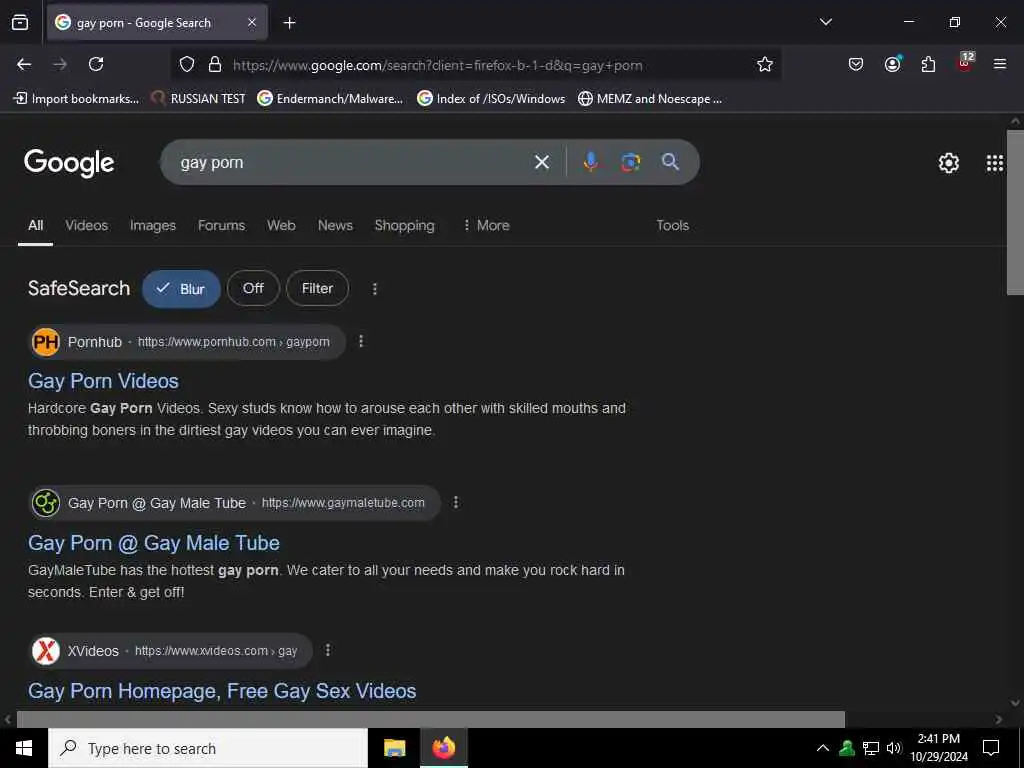1024x768 pixels.
Task: Expand the More search filters menu
Action: pos(486,225)
